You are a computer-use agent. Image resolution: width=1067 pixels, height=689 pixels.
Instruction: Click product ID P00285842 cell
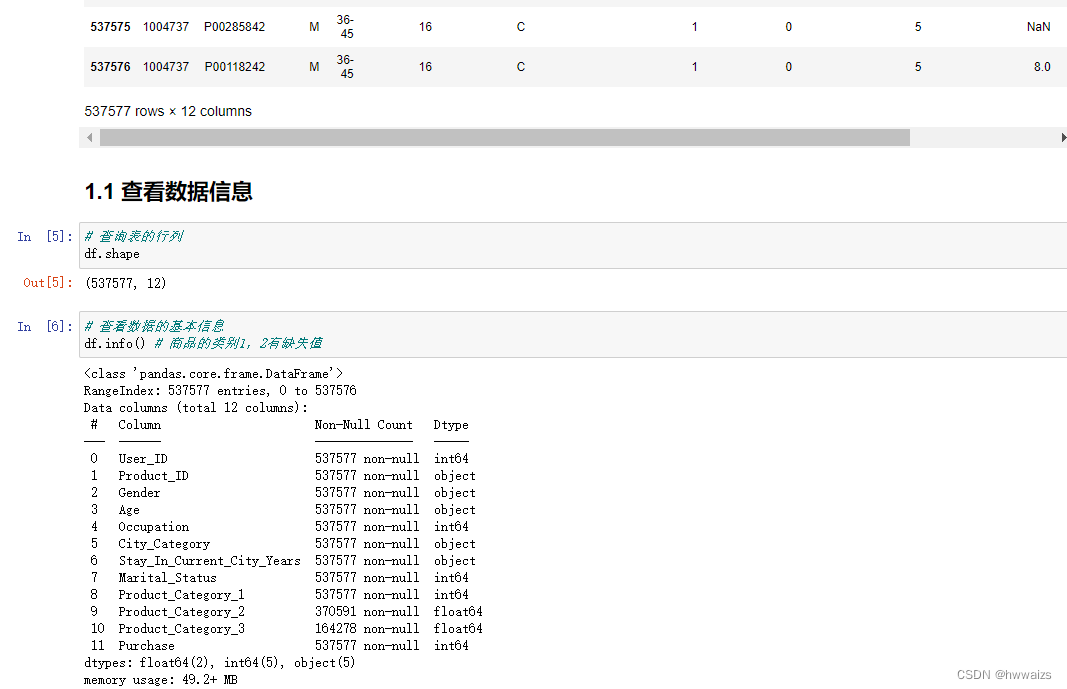(234, 27)
